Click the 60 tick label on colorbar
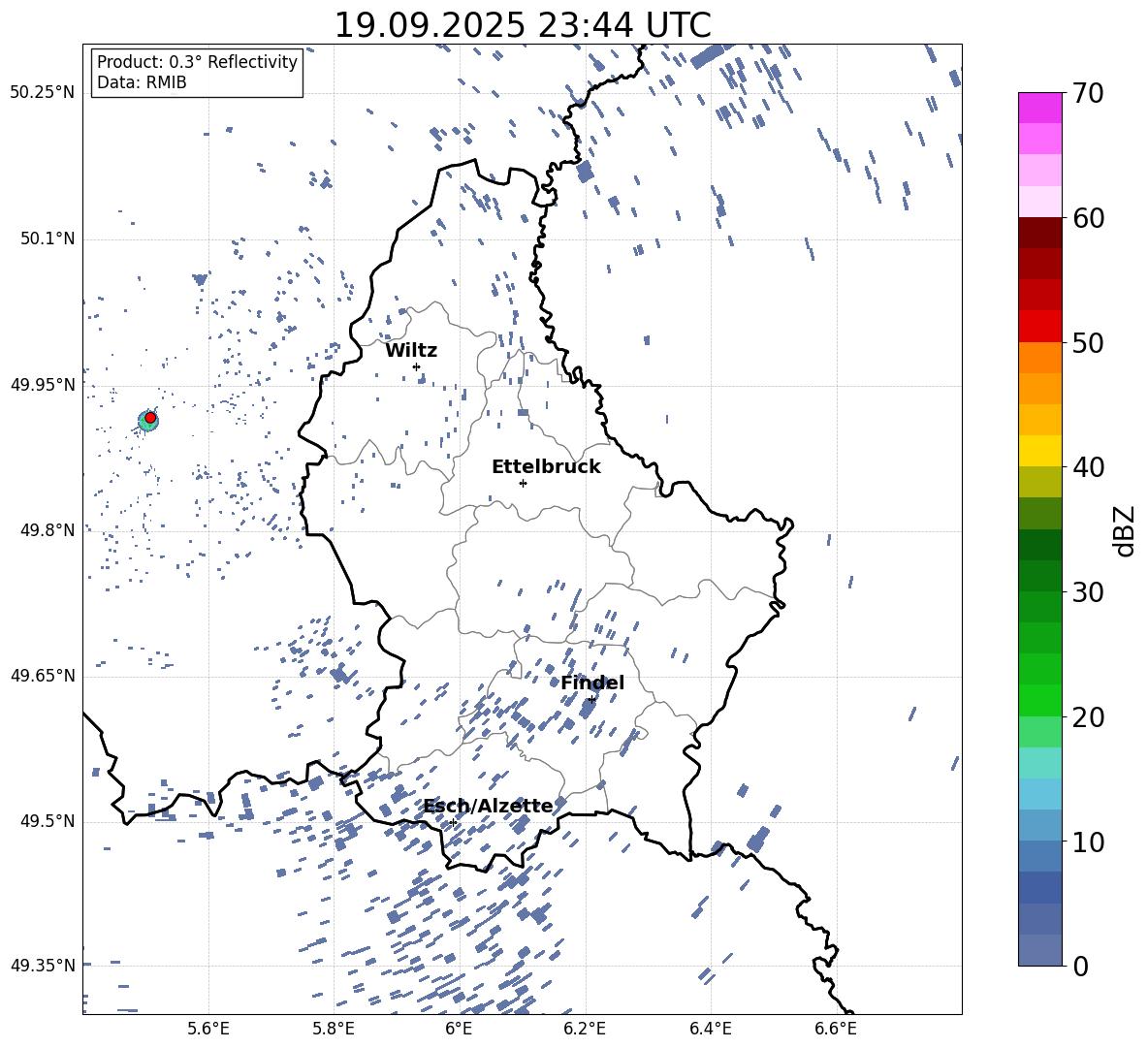The image size is (1148, 1048). [1087, 218]
